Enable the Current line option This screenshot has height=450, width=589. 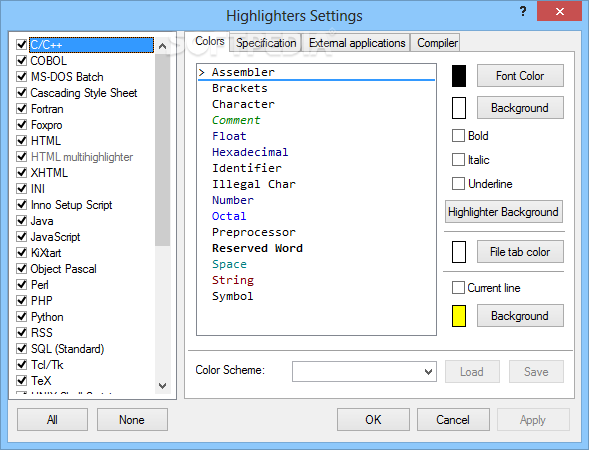[x=458, y=288]
